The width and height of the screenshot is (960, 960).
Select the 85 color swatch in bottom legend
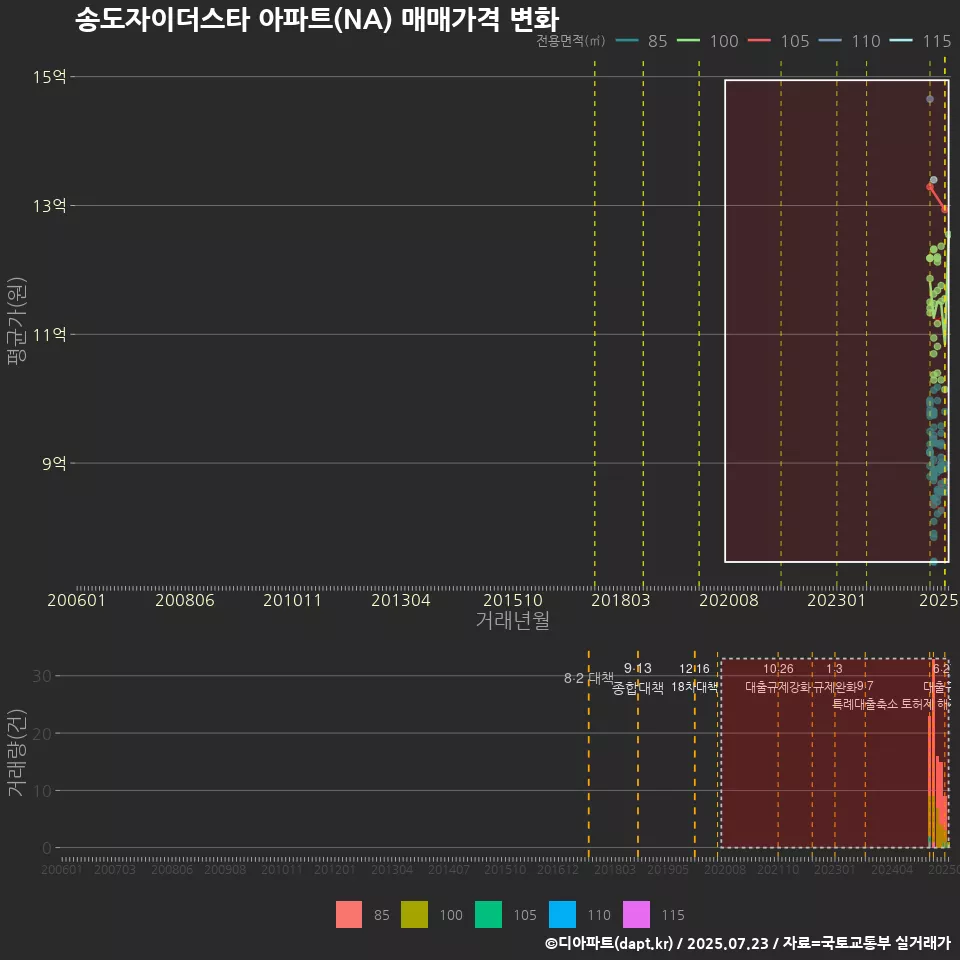[349, 914]
